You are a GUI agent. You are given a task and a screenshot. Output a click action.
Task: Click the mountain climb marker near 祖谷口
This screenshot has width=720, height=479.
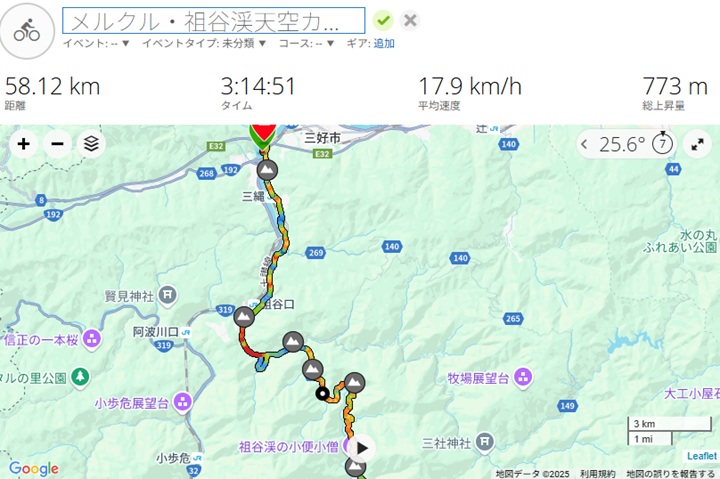244,317
